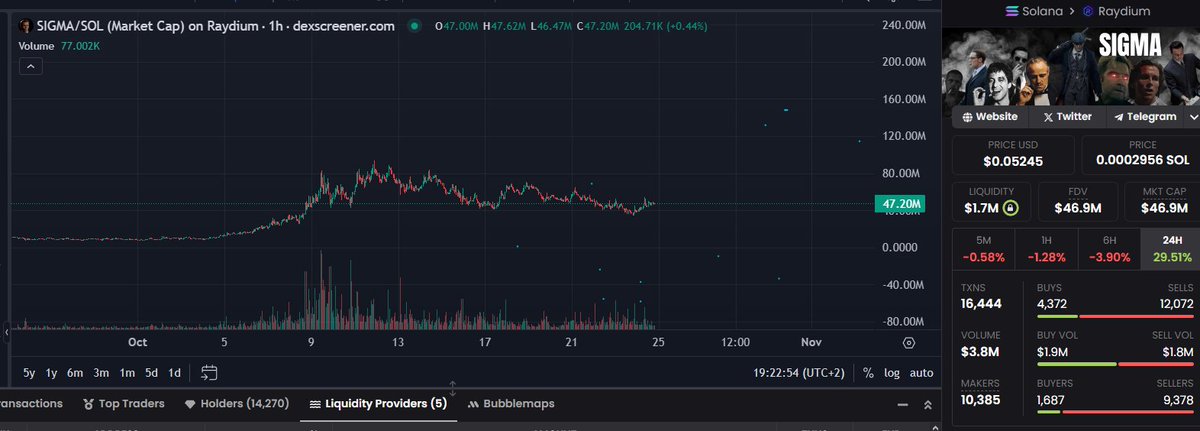1200x431 pixels.
Task: Click the Nov label on time axis
Action: pyautogui.click(x=811, y=342)
